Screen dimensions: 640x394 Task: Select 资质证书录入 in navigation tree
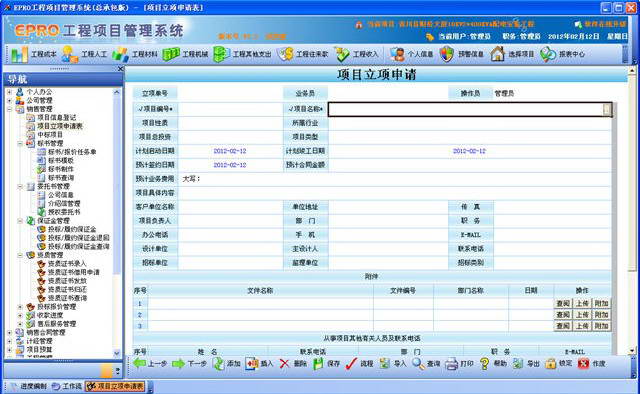click(67, 264)
